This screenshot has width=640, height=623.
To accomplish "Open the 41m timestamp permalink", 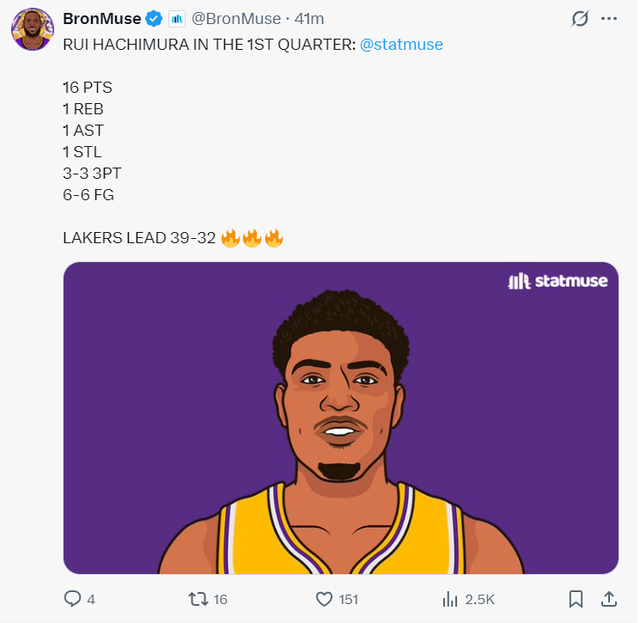I will point(307,19).
